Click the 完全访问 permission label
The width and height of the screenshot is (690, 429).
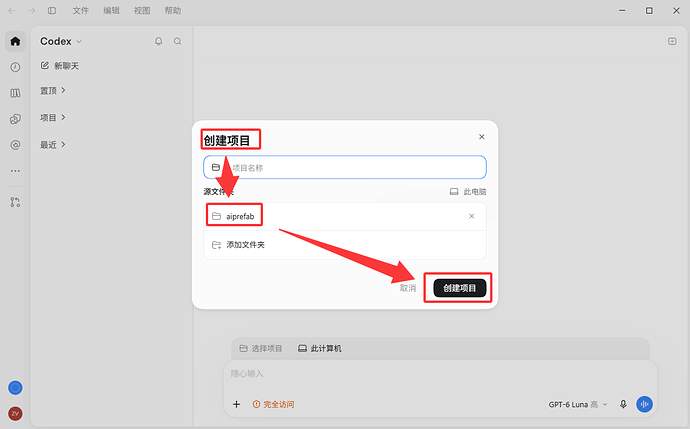coord(273,404)
